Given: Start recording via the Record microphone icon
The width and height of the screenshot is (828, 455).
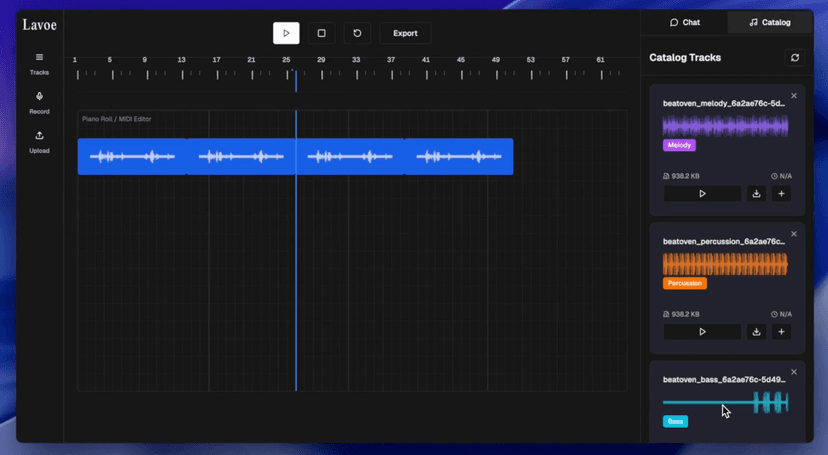Looking at the screenshot, I should 39,102.
